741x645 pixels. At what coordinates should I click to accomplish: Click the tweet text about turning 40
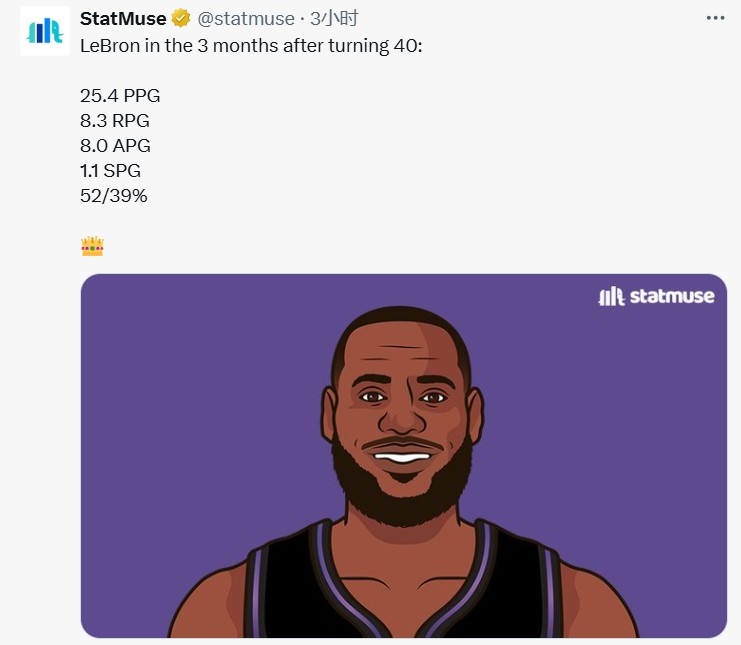pyautogui.click(x=251, y=46)
